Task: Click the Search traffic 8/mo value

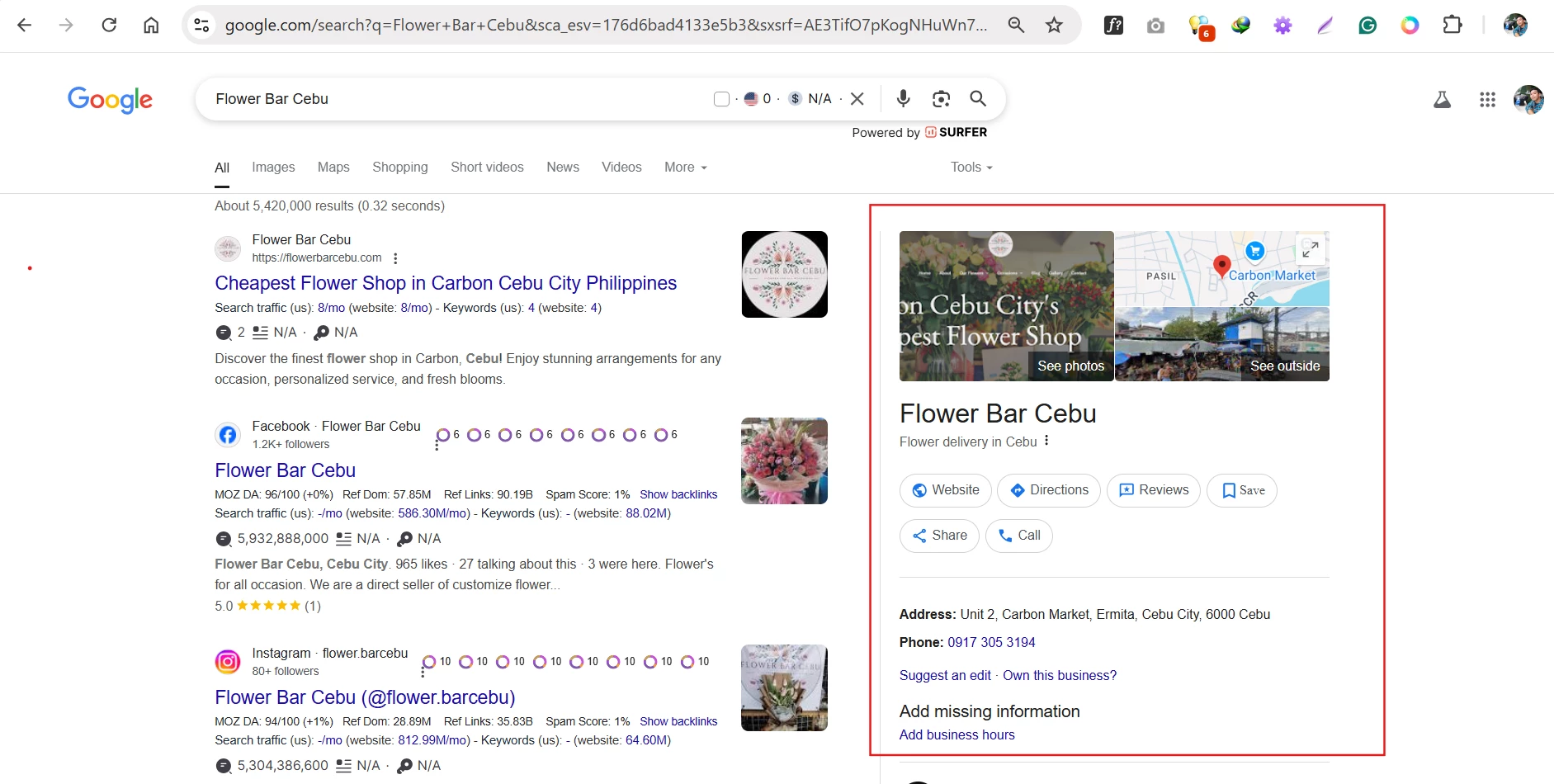Action: (x=331, y=308)
